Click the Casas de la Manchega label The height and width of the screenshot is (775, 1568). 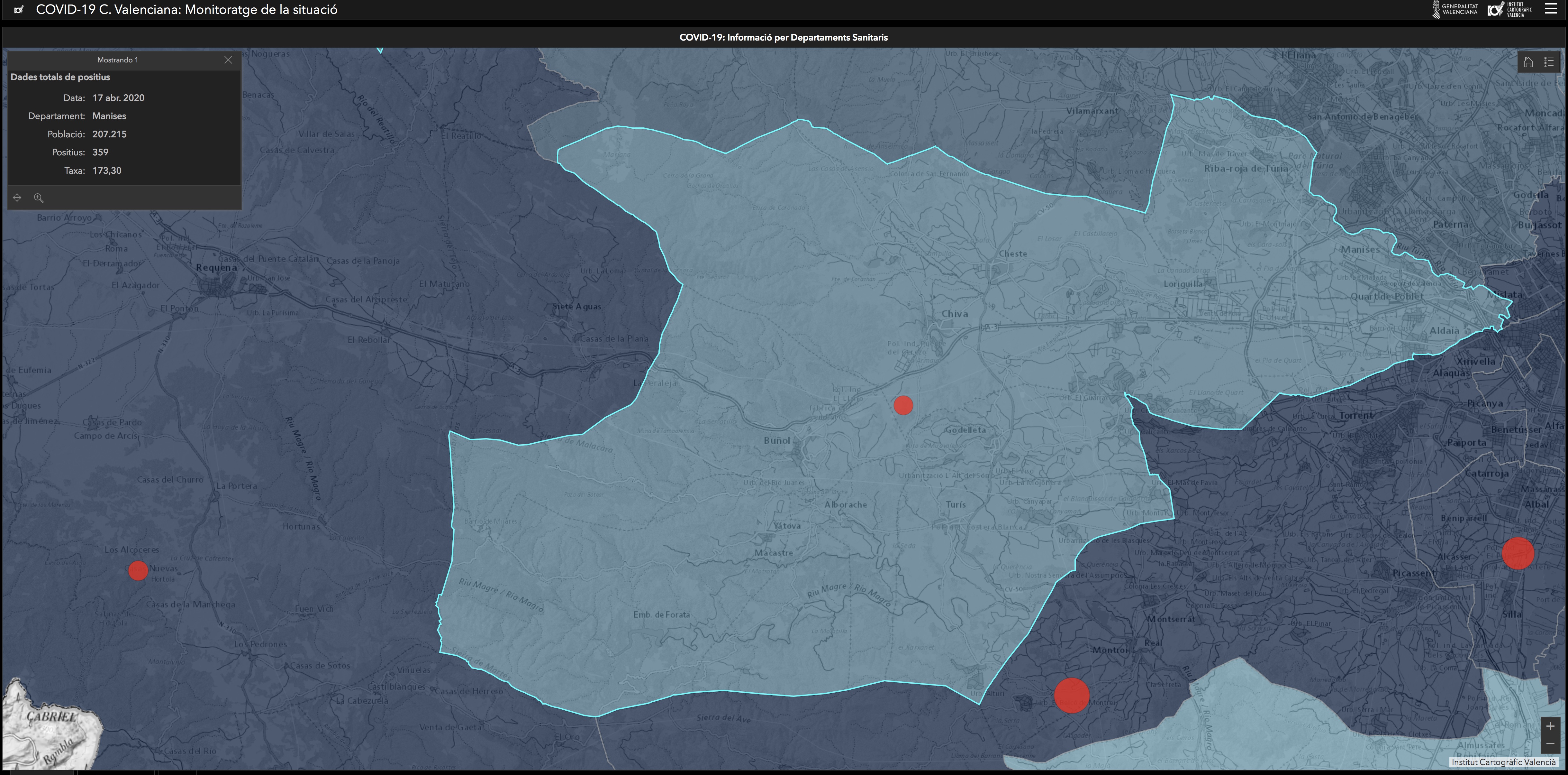coord(191,604)
